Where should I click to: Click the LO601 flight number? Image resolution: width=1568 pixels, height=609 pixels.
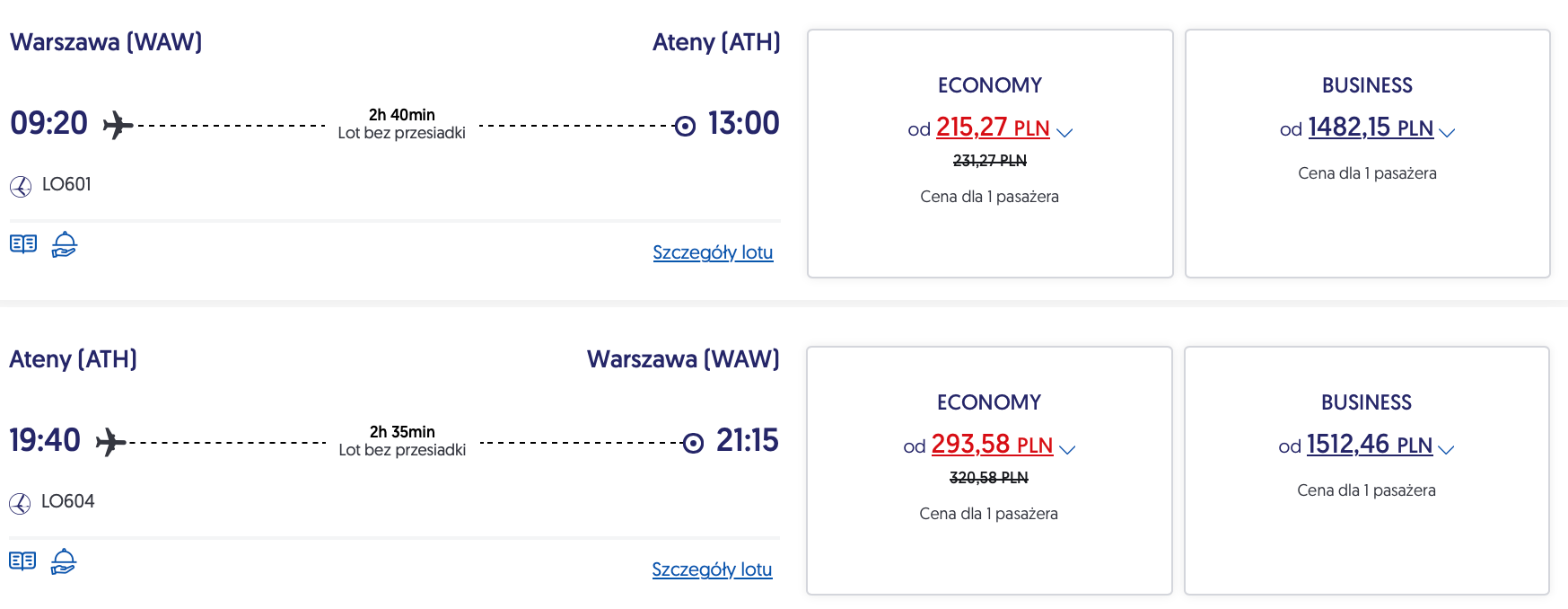[x=66, y=184]
